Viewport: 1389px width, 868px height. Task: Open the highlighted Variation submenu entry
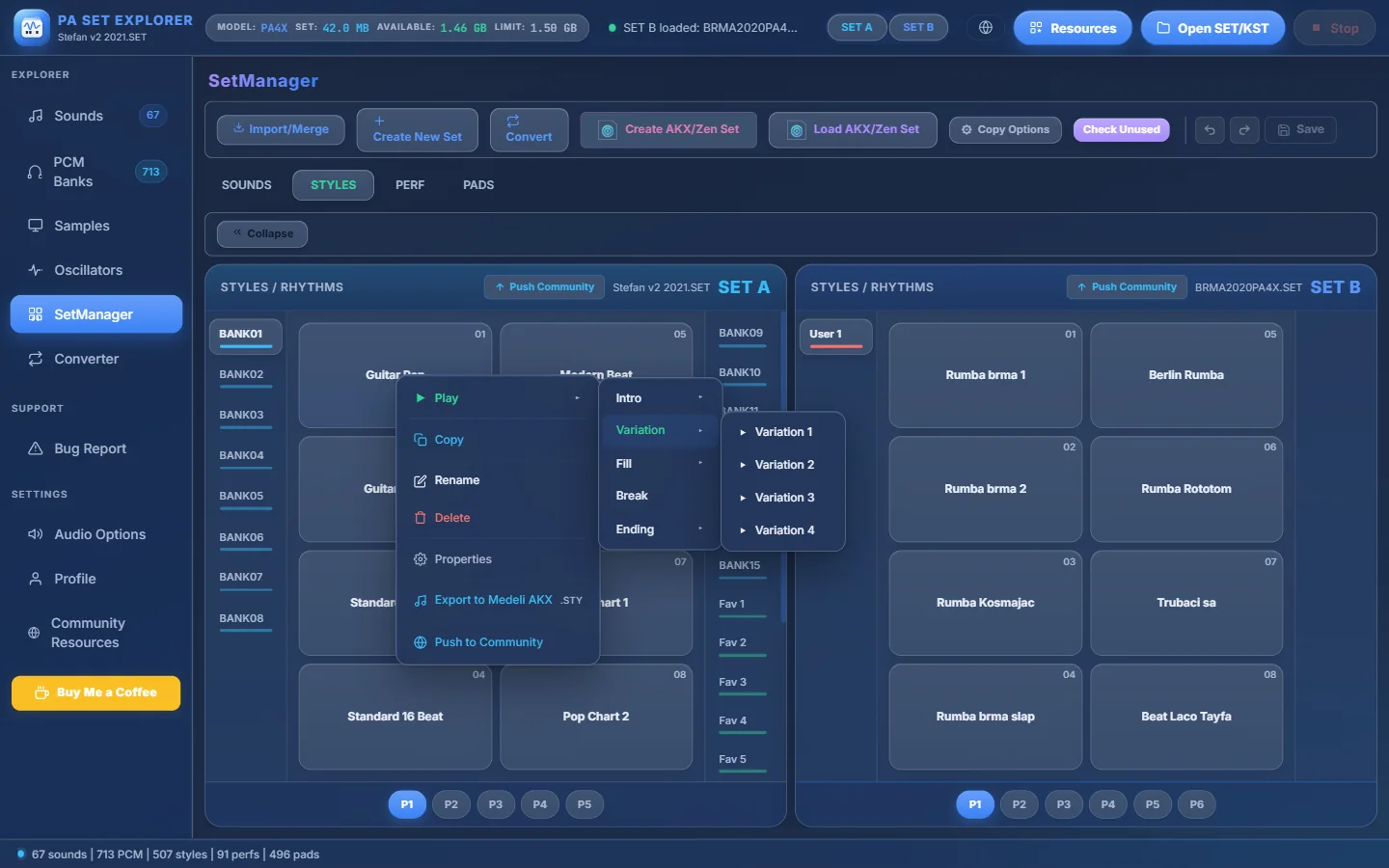point(661,430)
